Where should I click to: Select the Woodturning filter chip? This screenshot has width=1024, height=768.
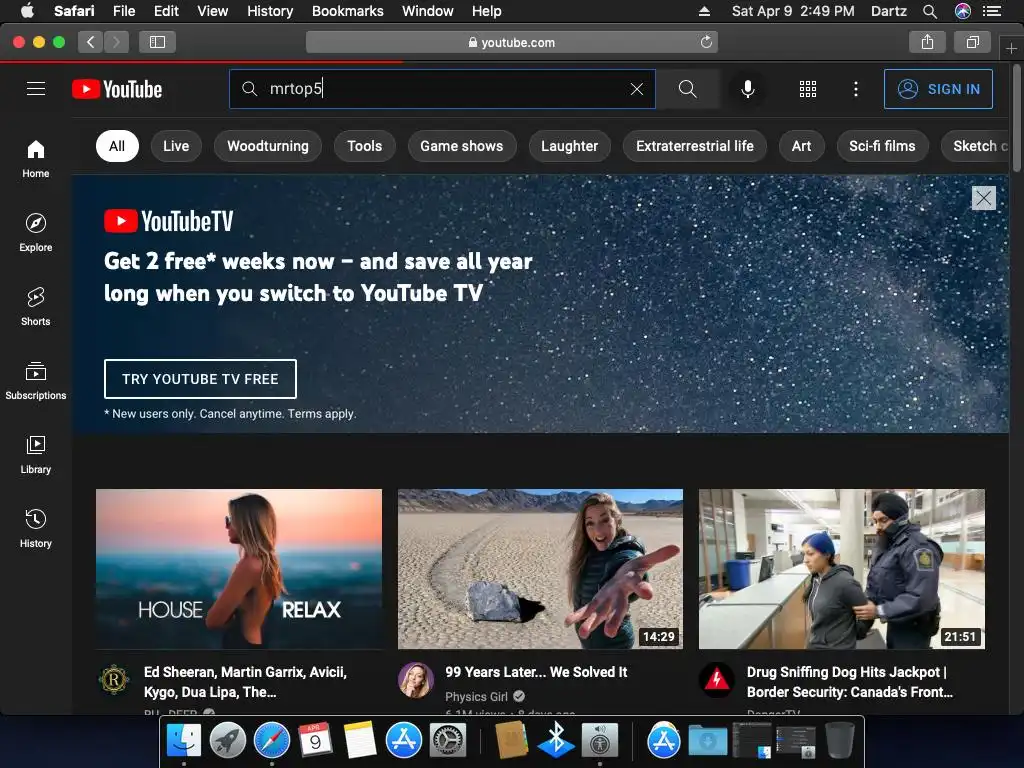(268, 146)
